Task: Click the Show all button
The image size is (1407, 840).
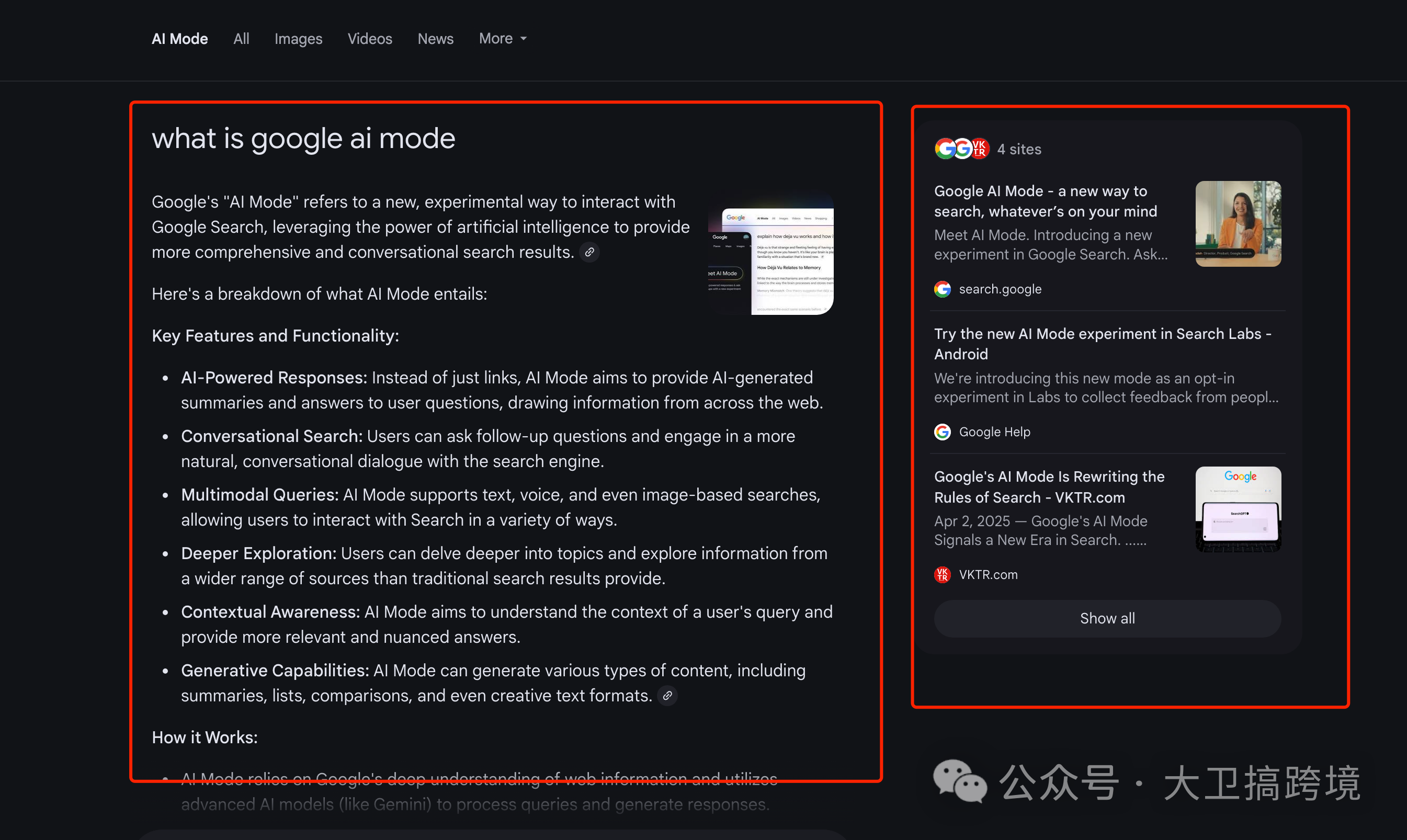Action: pos(1107,619)
